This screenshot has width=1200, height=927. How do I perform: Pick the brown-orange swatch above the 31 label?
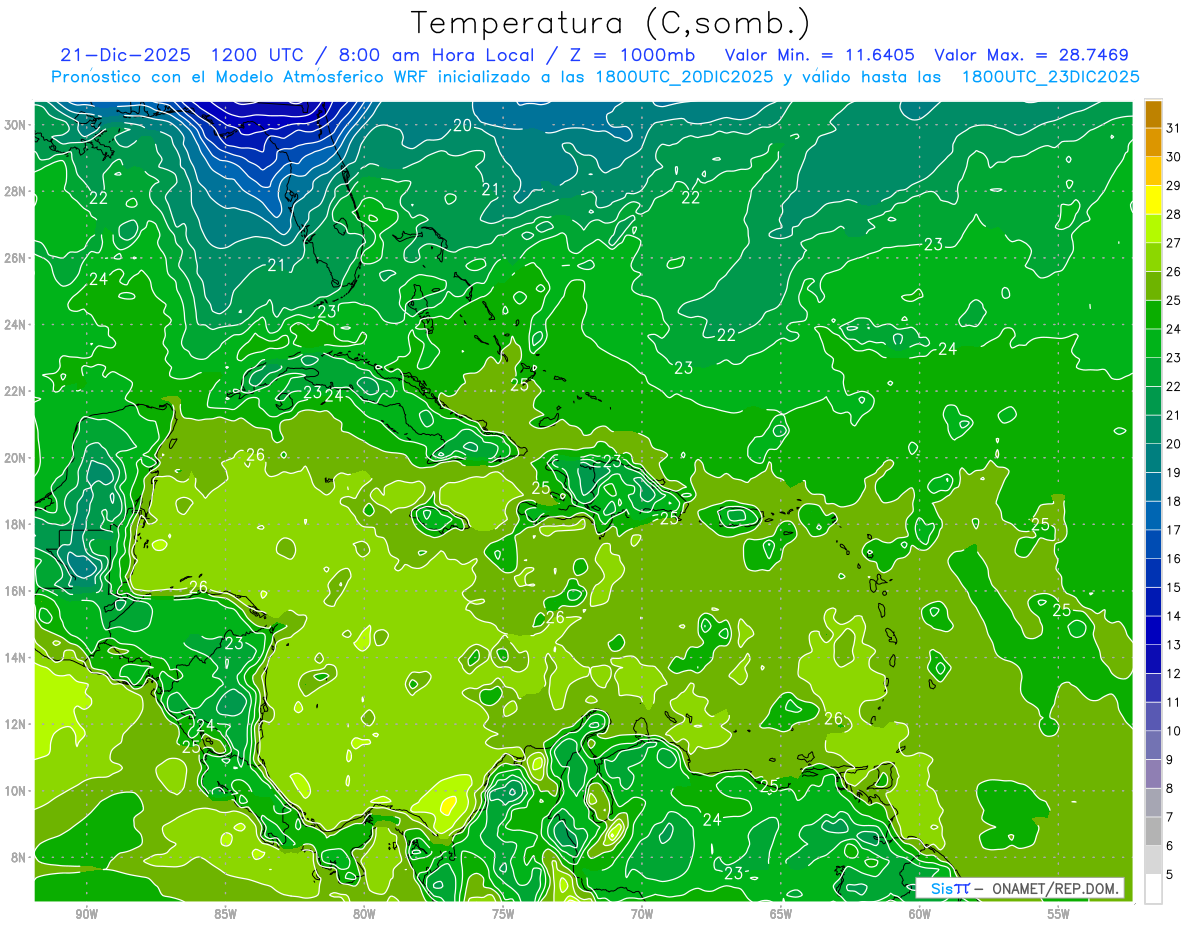pyautogui.click(x=1153, y=114)
